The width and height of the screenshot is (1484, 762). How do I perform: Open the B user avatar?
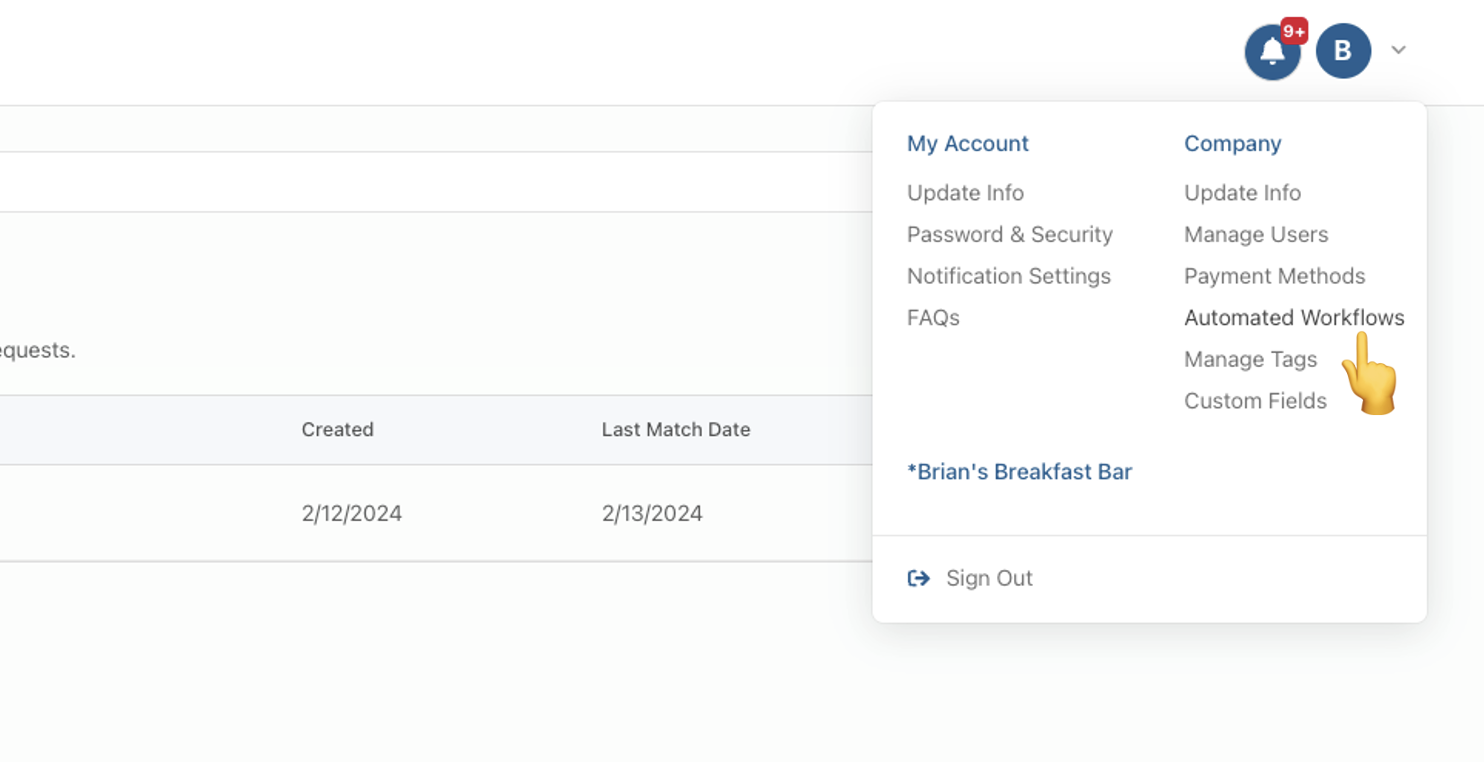pos(1343,51)
